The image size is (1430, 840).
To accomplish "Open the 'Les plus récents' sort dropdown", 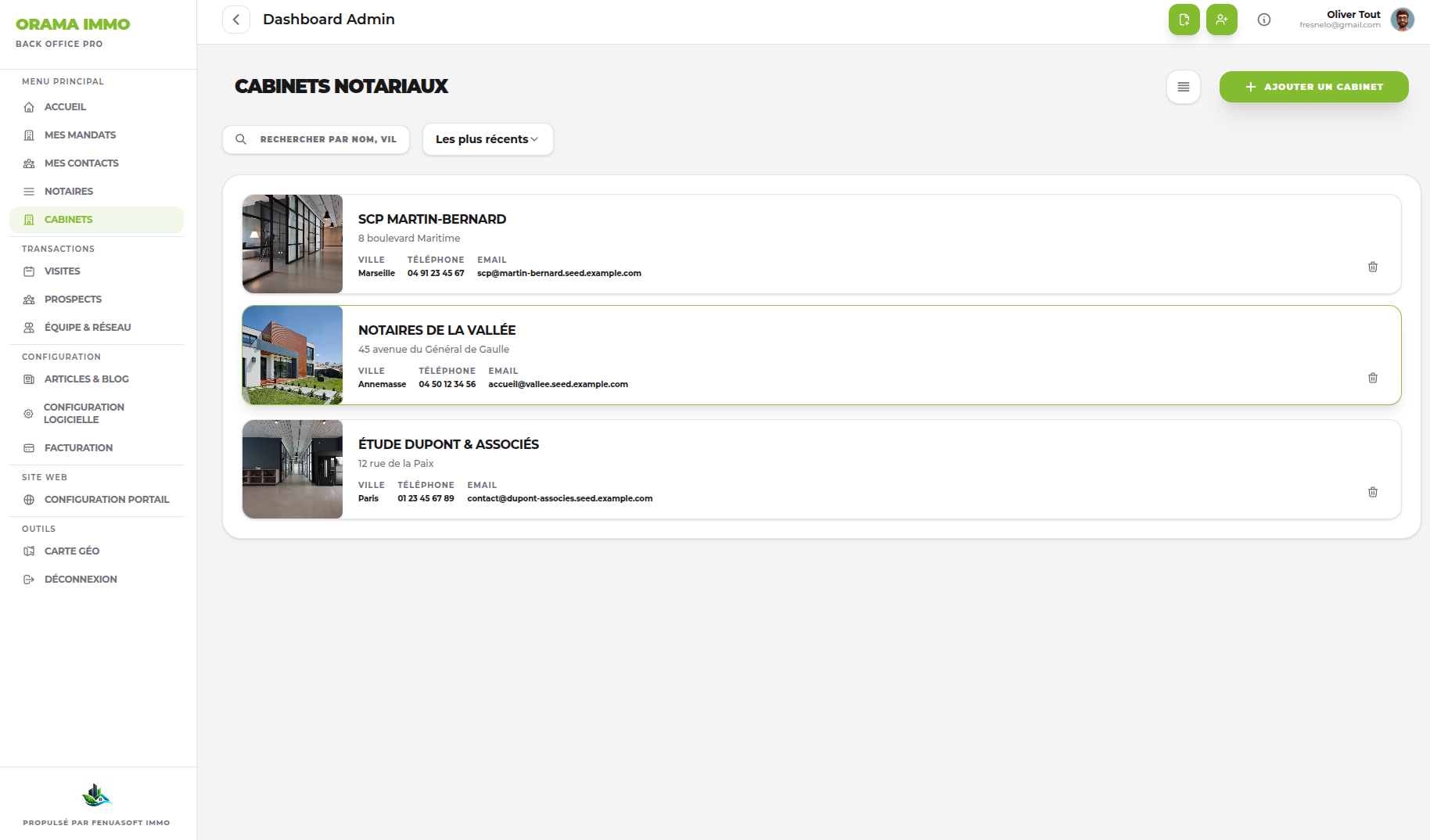I will click(488, 139).
